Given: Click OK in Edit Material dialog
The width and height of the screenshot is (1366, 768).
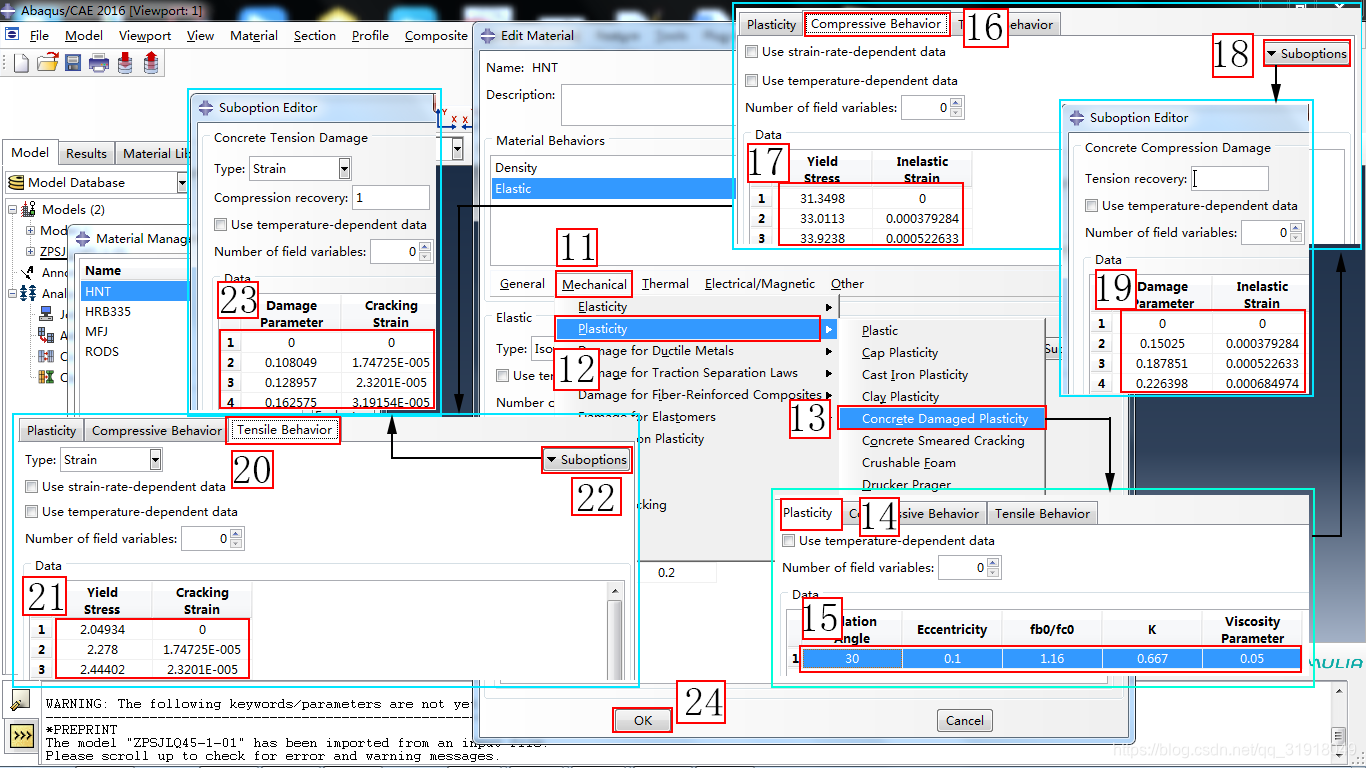Looking at the screenshot, I should pos(643,720).
